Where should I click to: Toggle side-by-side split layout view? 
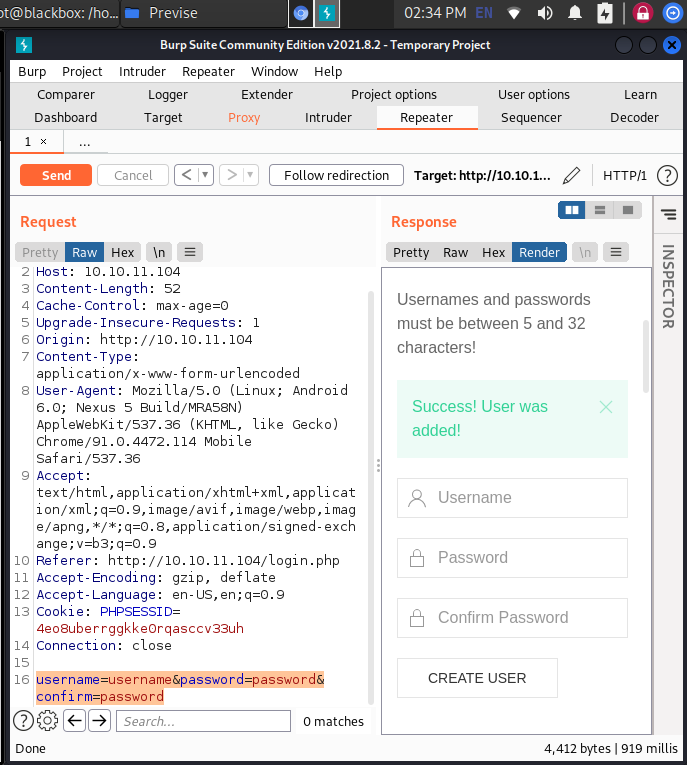tap(572, 210)
